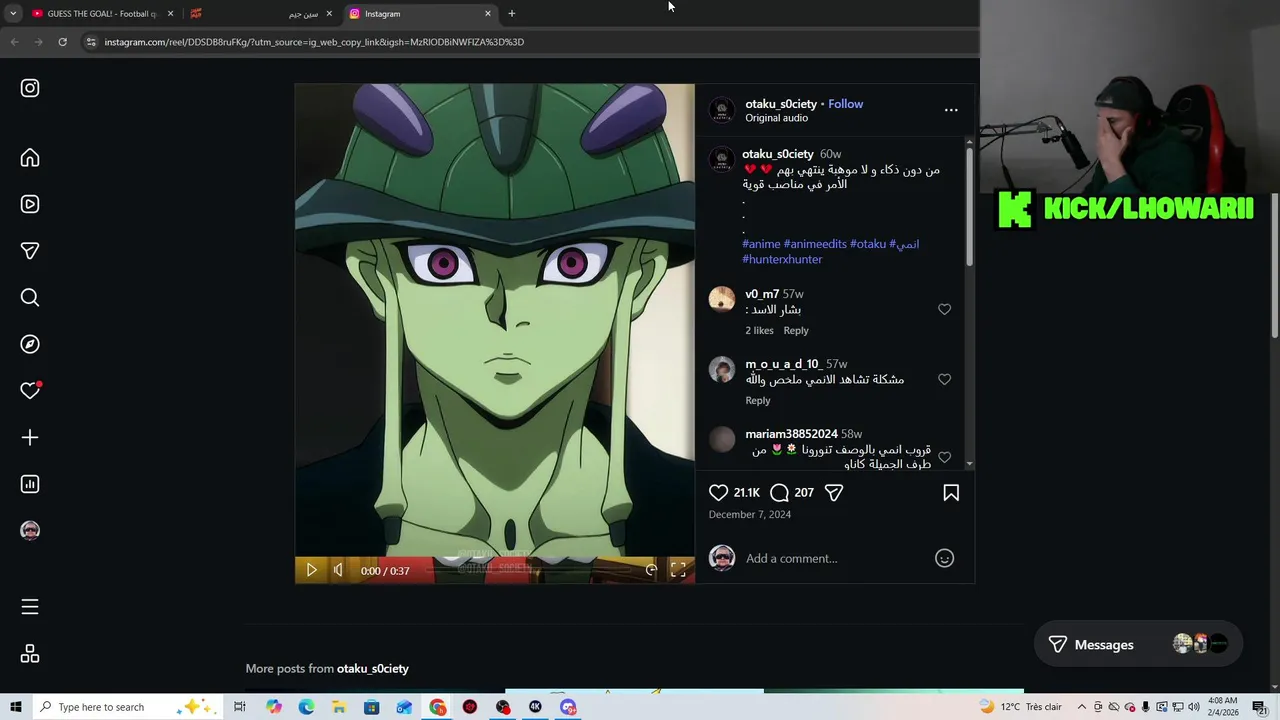The image size is (1280, 720).
Task: Open Explore compass icon
Action: (x=30, y=344)
